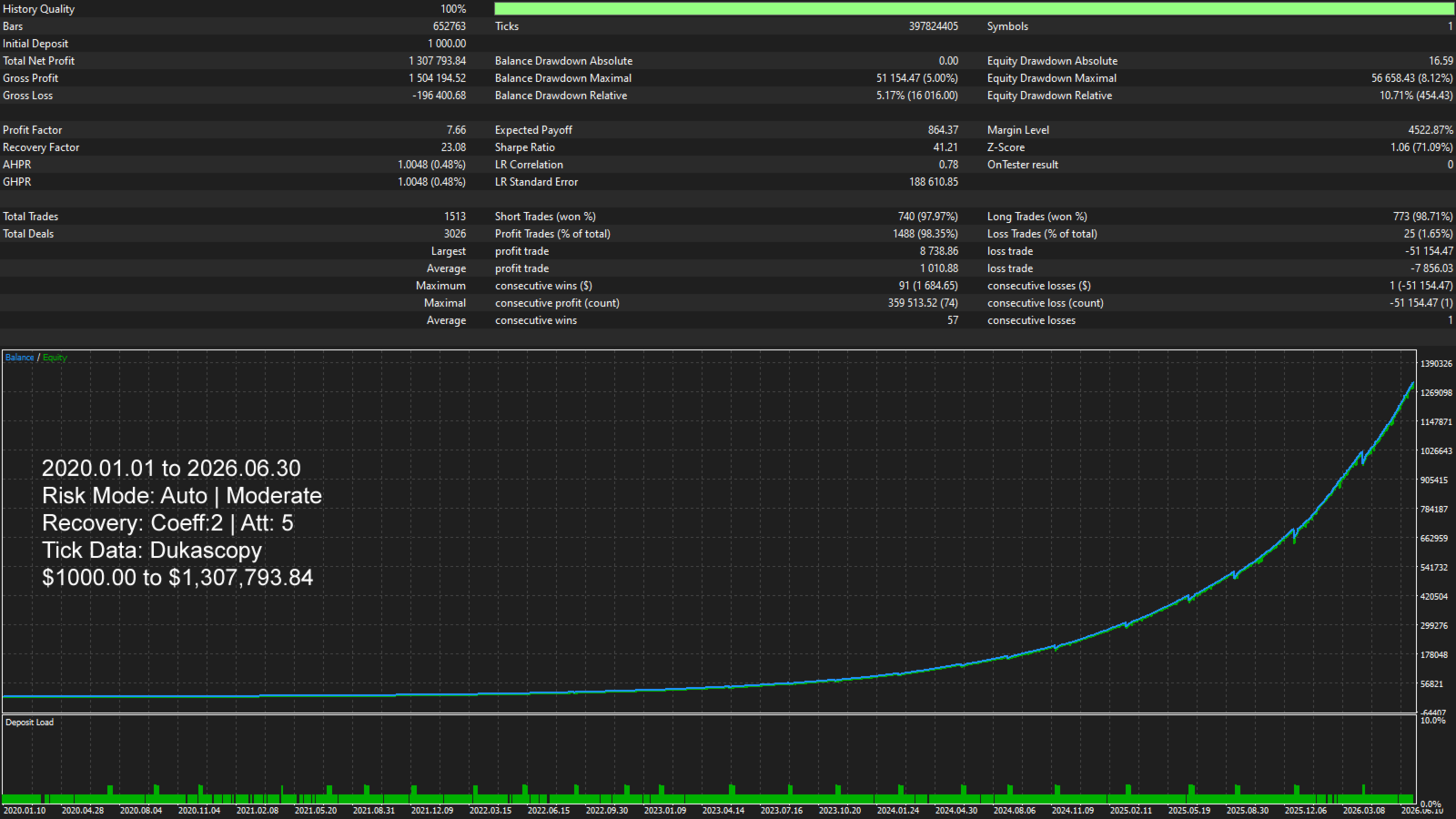Viewport: 1456px width, 819px height.
Task: Click the Gross Profit value 1 504 194.52
Action: point(438,78)
